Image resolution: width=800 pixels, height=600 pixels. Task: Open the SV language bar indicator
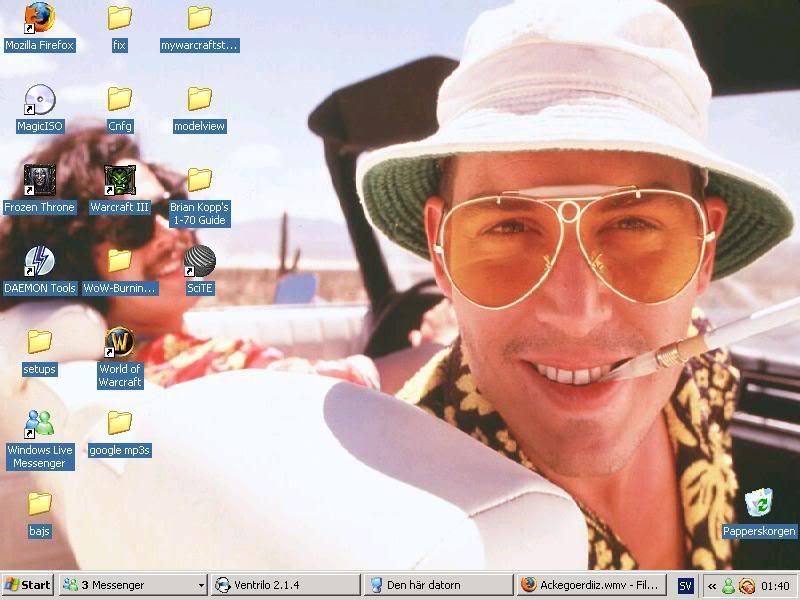(x=685, y=586)
